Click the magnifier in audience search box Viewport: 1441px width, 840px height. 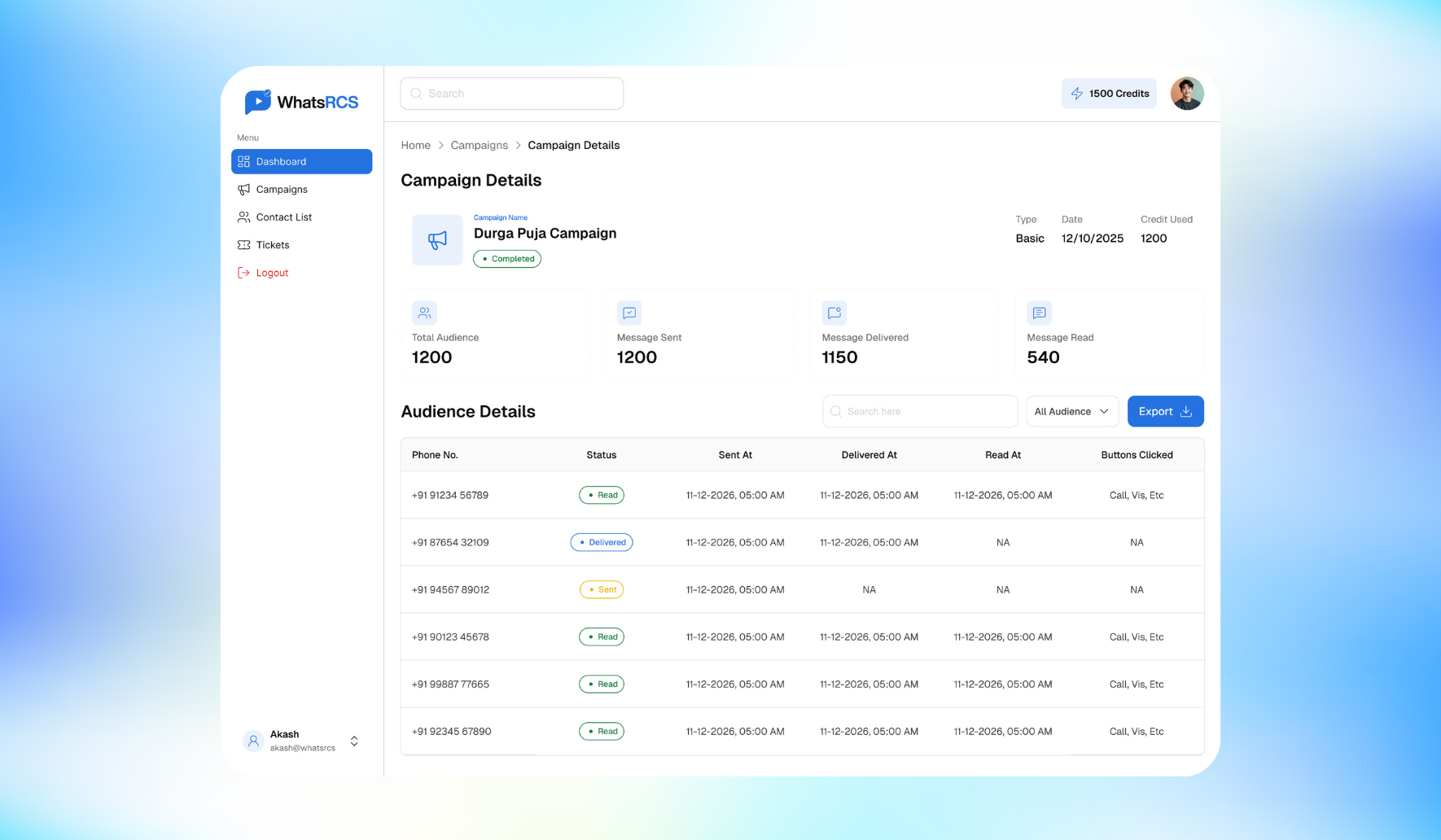tap(835, 412)
